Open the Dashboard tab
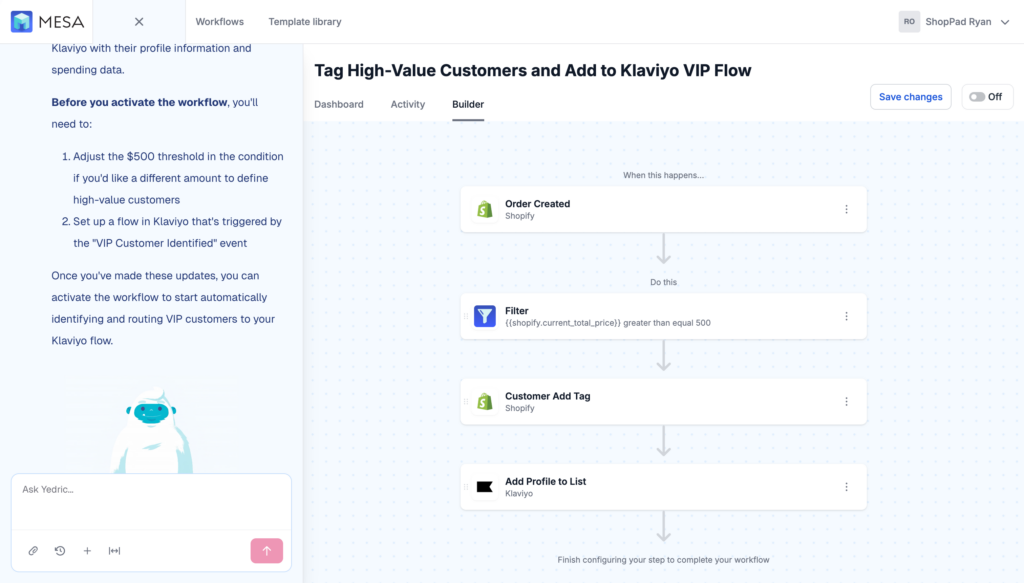This screenshot has height=583, width=1024. pyautogui.click(x=339, y=104)
